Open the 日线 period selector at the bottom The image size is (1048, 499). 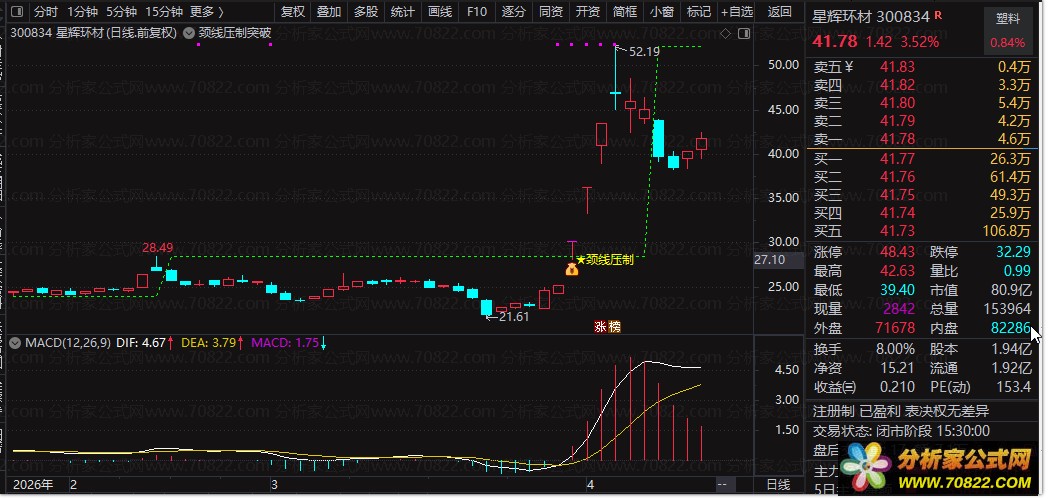pyautogui.click(x=777, y=484)
